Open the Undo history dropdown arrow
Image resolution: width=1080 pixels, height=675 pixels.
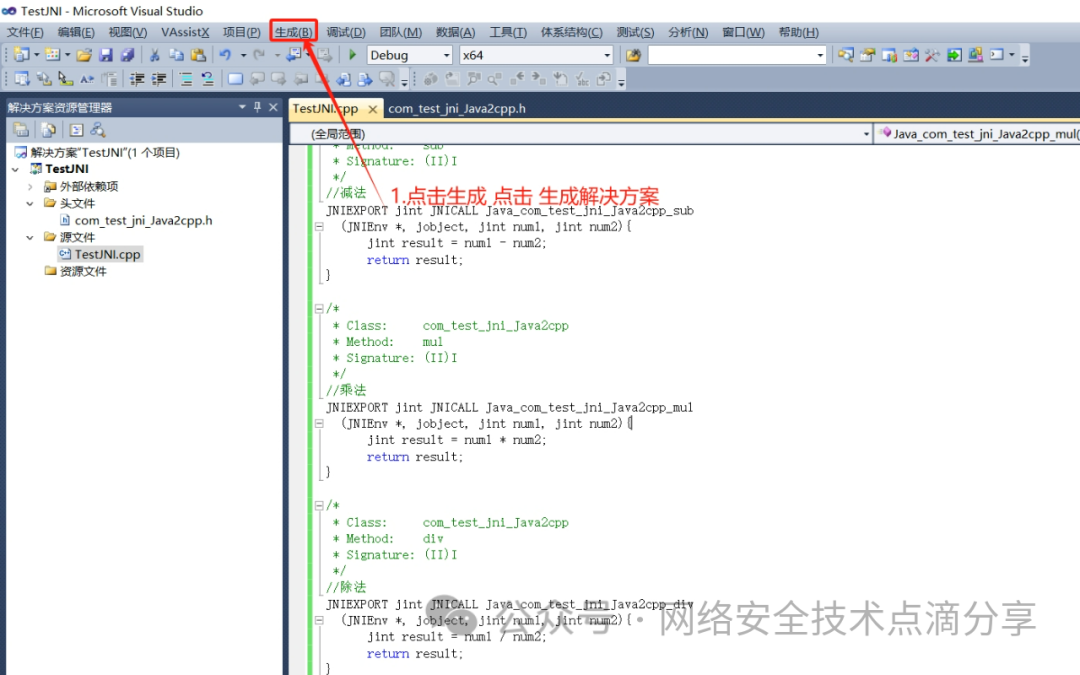(243, 55)
